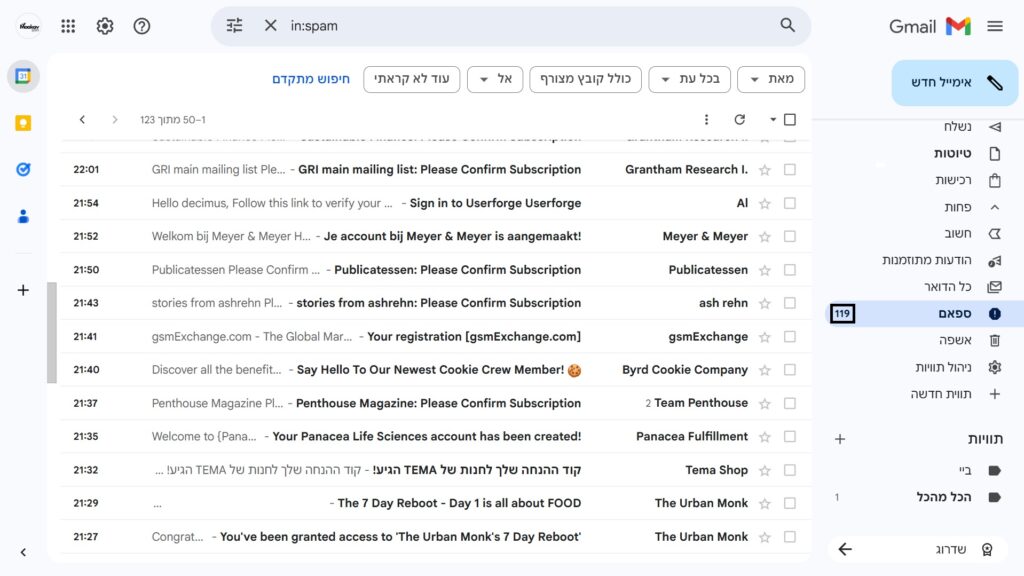Toggle the עוד לא קראתי unread filter
Image resolution: width=1024 pixels, height=576 pixels.
point(411,79)
